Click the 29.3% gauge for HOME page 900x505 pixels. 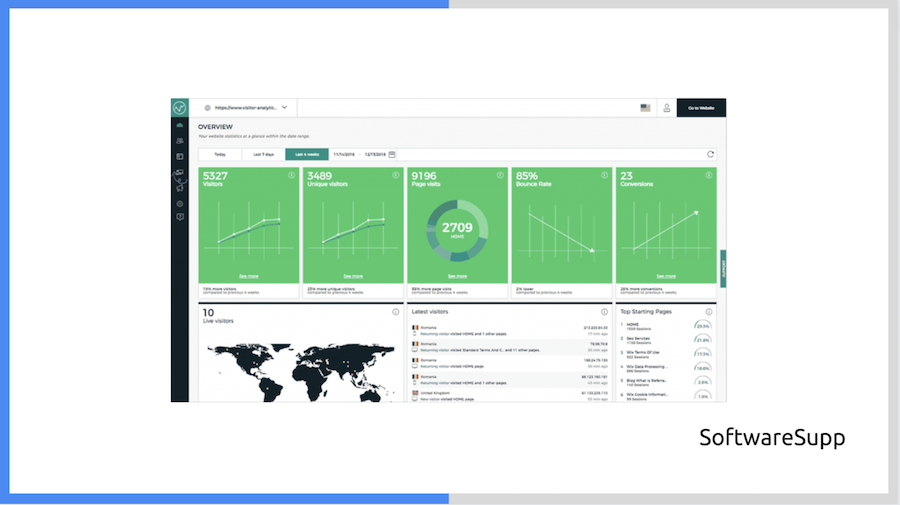[x=703, y=325]
